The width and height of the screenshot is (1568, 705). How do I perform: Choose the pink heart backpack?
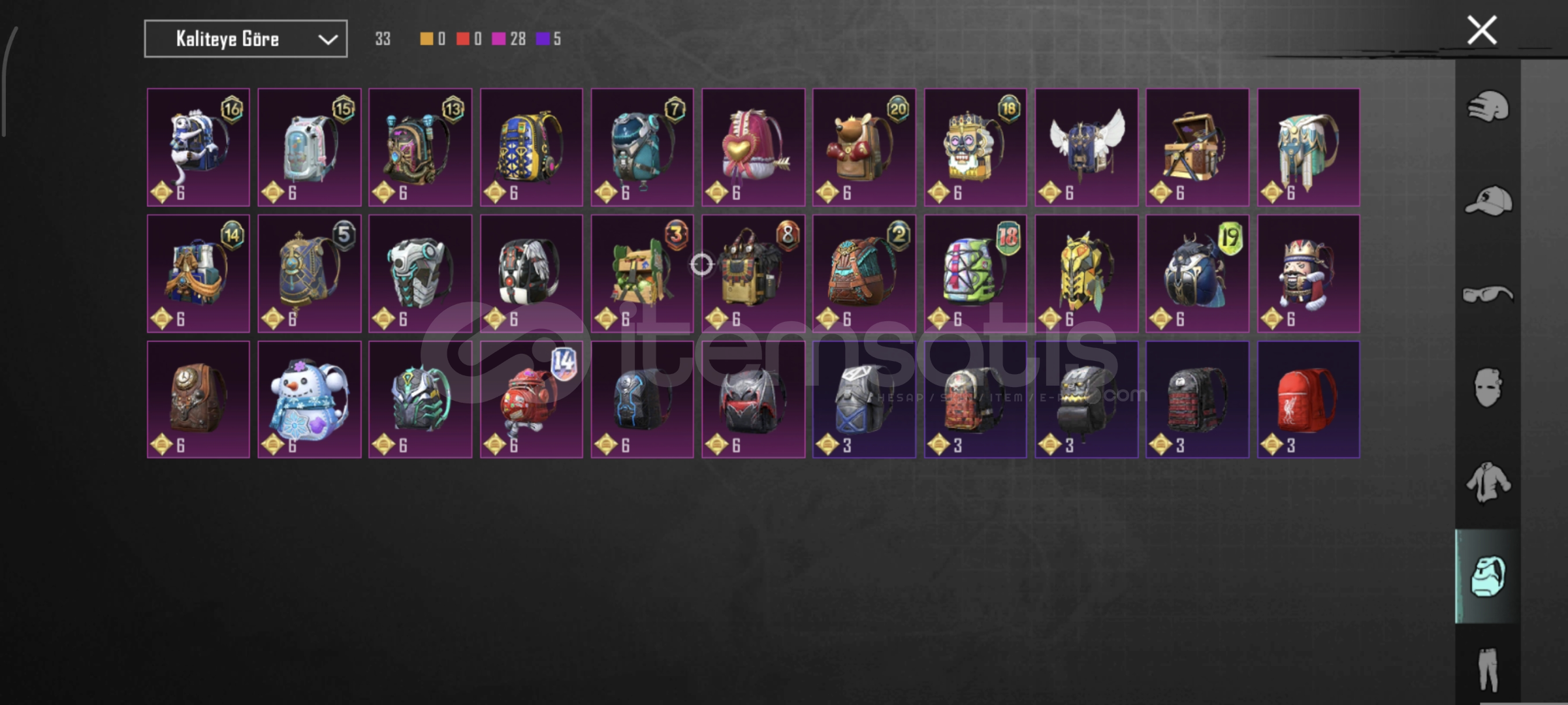coord(754,148)
